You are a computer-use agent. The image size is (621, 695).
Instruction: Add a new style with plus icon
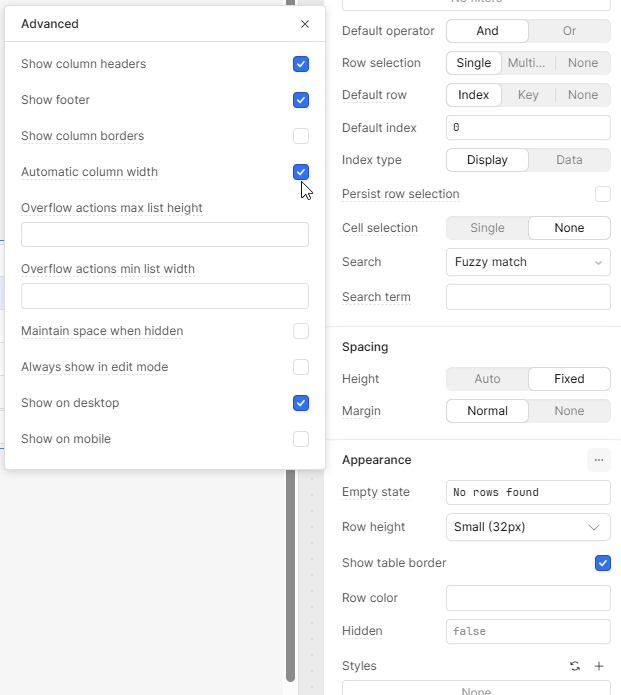[599, 666]
